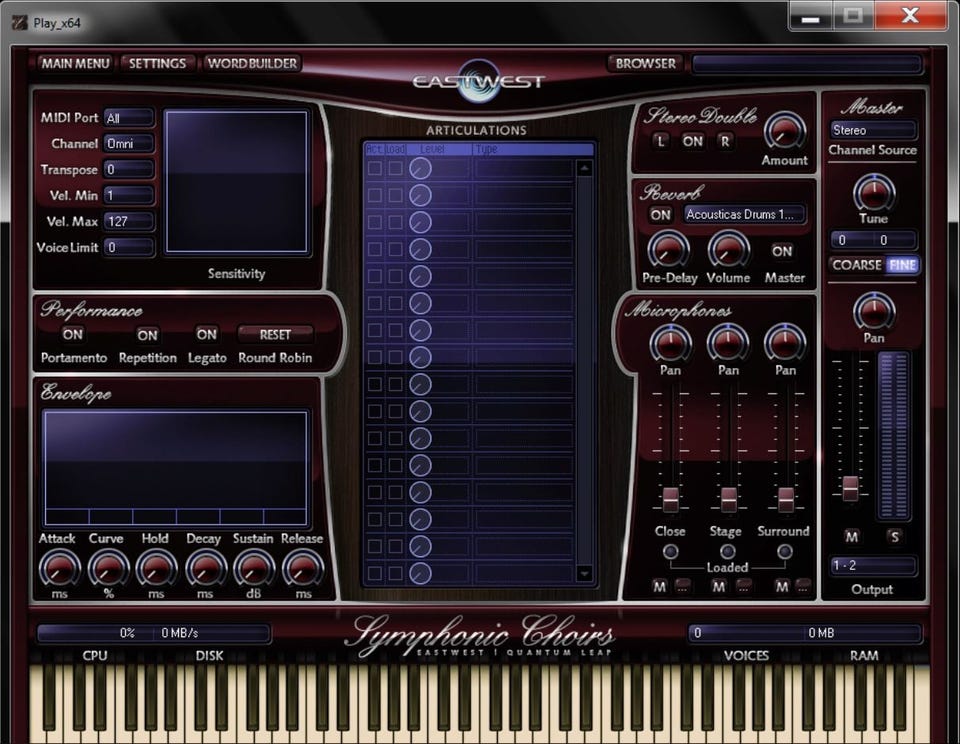Click the Envelope Curve knob
The height and width of the screenshot is (744, 960).
click(x=108, y=568)
